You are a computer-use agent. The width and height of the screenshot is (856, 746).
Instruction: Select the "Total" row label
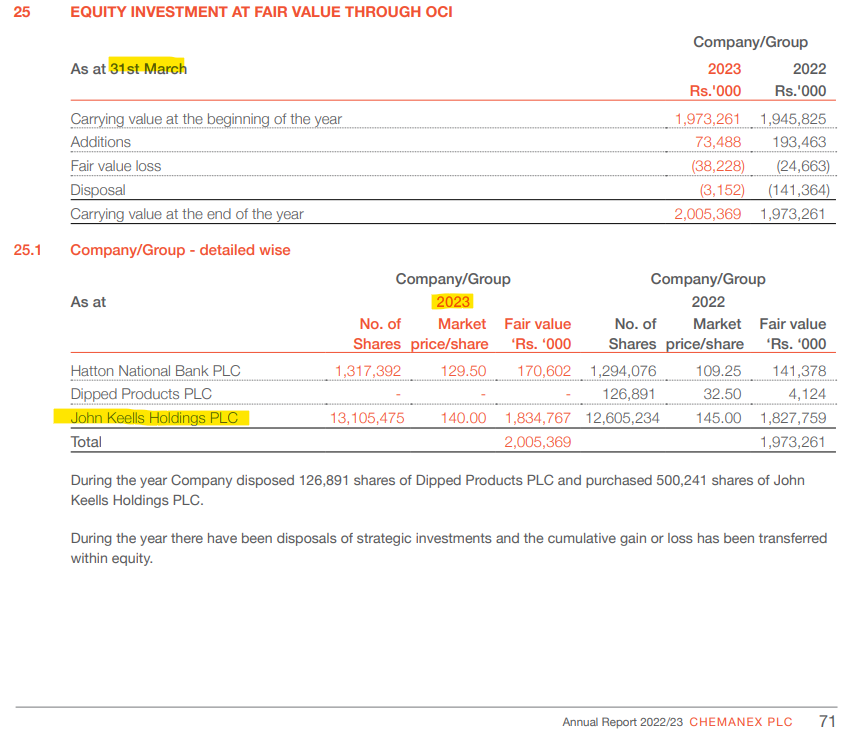pos(86,442)
